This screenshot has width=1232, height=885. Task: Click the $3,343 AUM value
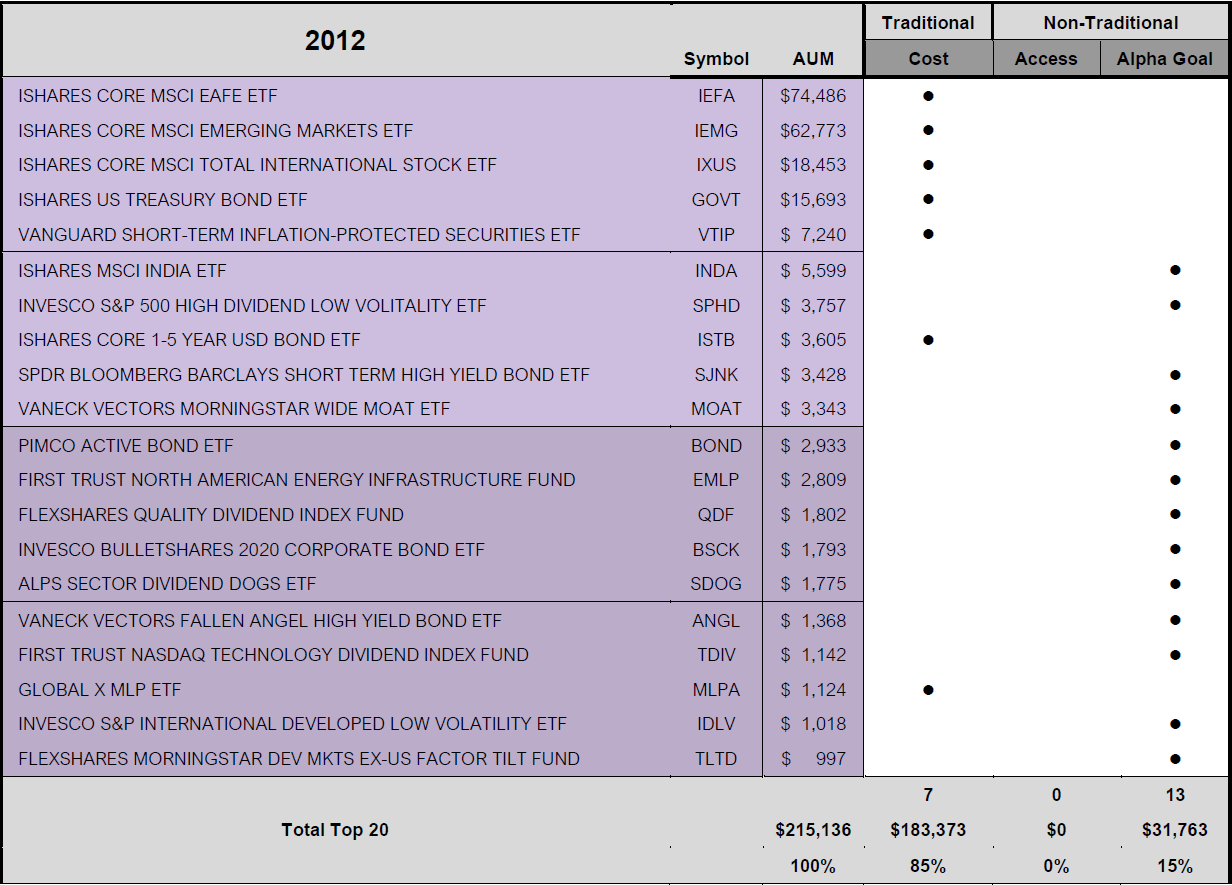click(x=813, y=409)
